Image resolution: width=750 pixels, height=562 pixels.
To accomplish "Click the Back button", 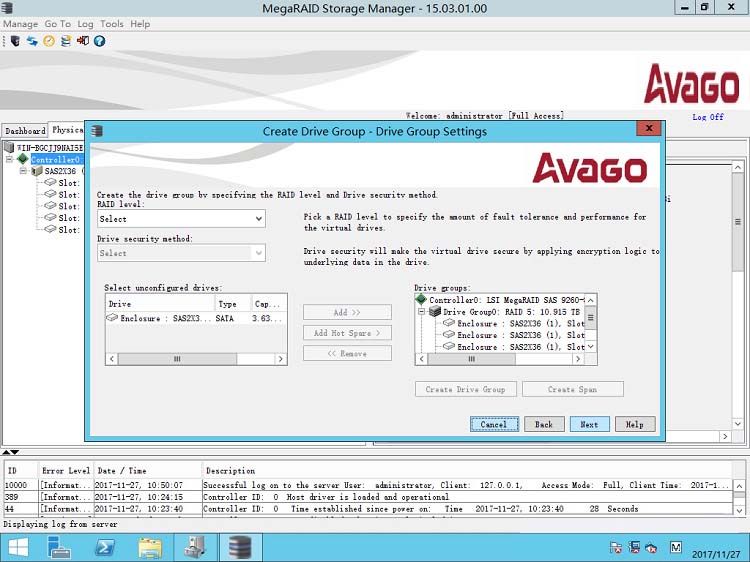I will point(544,424).
